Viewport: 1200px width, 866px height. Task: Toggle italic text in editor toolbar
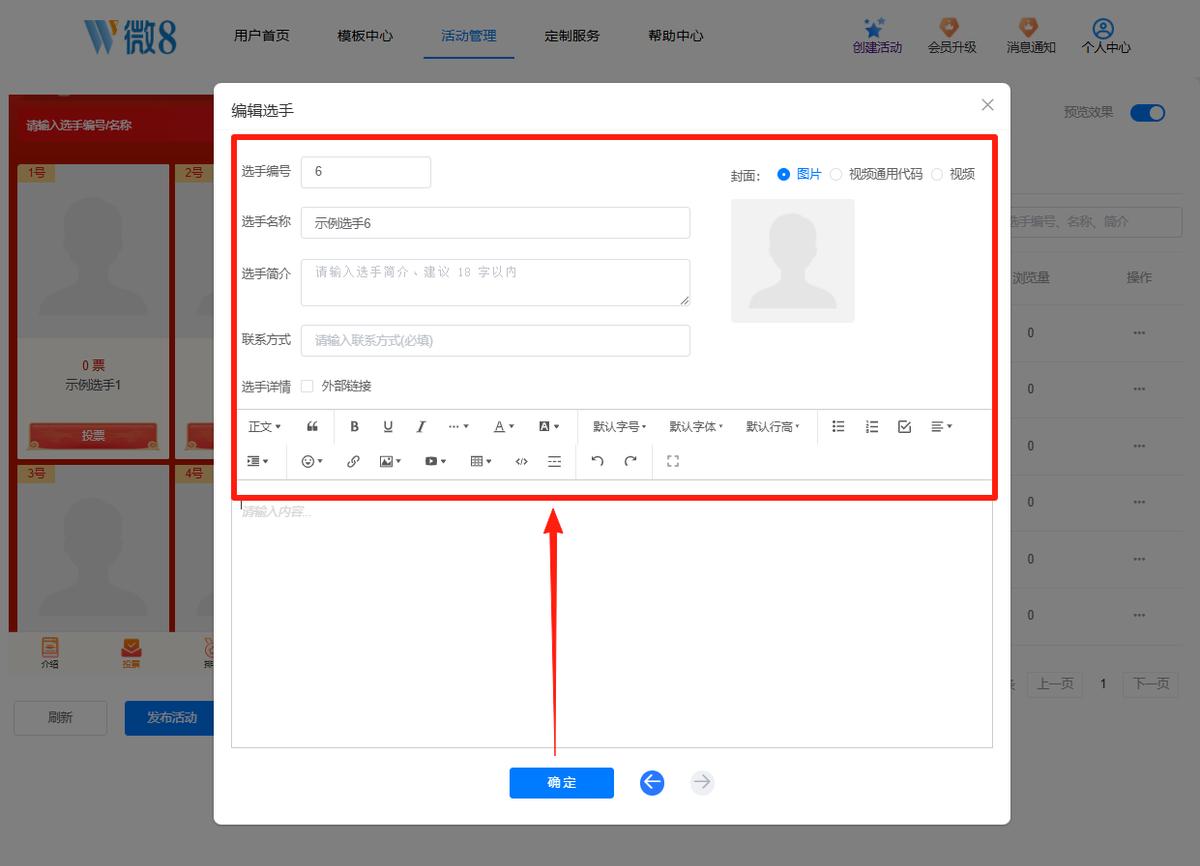(x=421, y=426)
